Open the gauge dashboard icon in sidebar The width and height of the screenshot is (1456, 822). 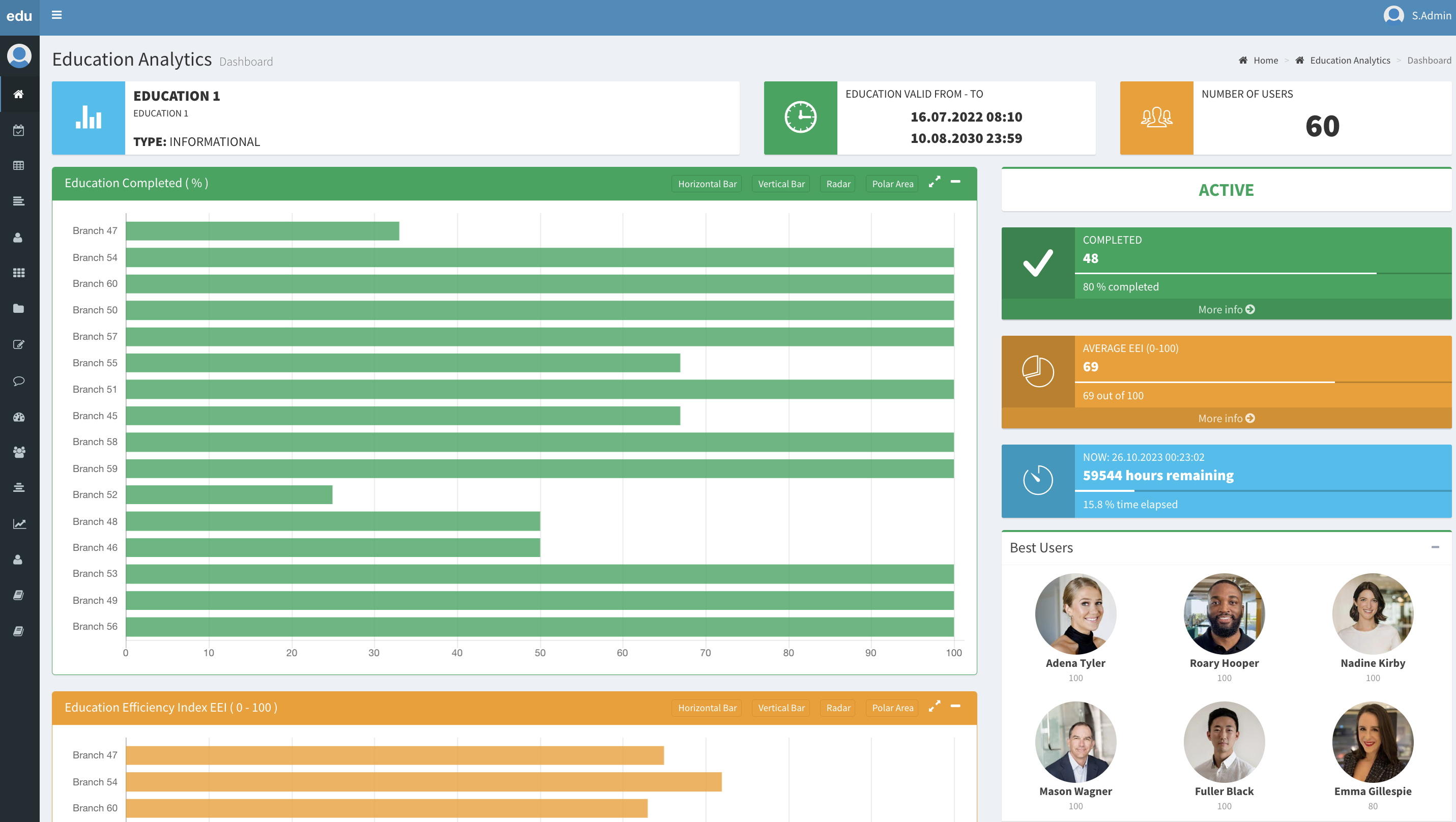click(19, 417)
